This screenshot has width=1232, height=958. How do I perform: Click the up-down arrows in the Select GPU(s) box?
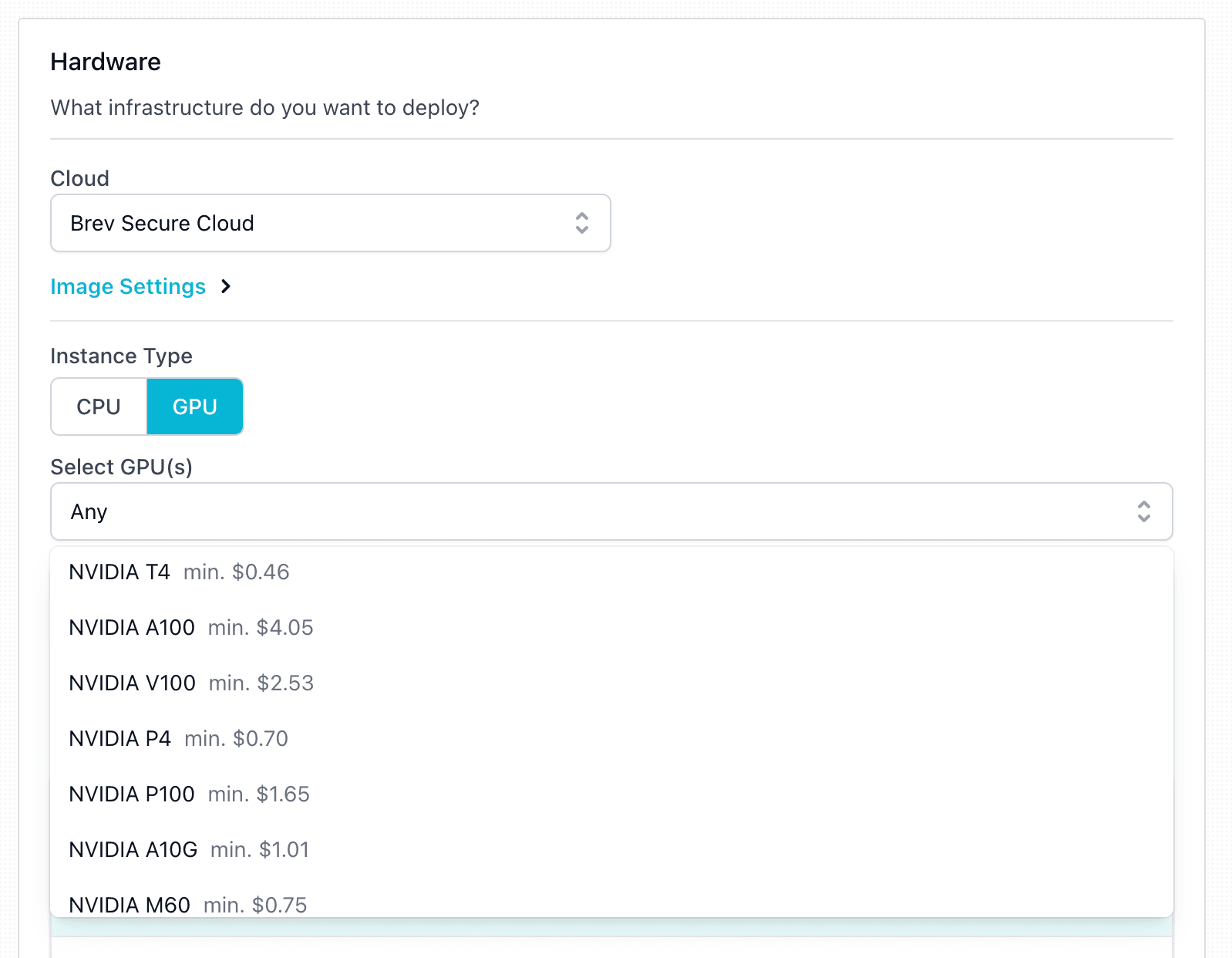point(1143,511)
